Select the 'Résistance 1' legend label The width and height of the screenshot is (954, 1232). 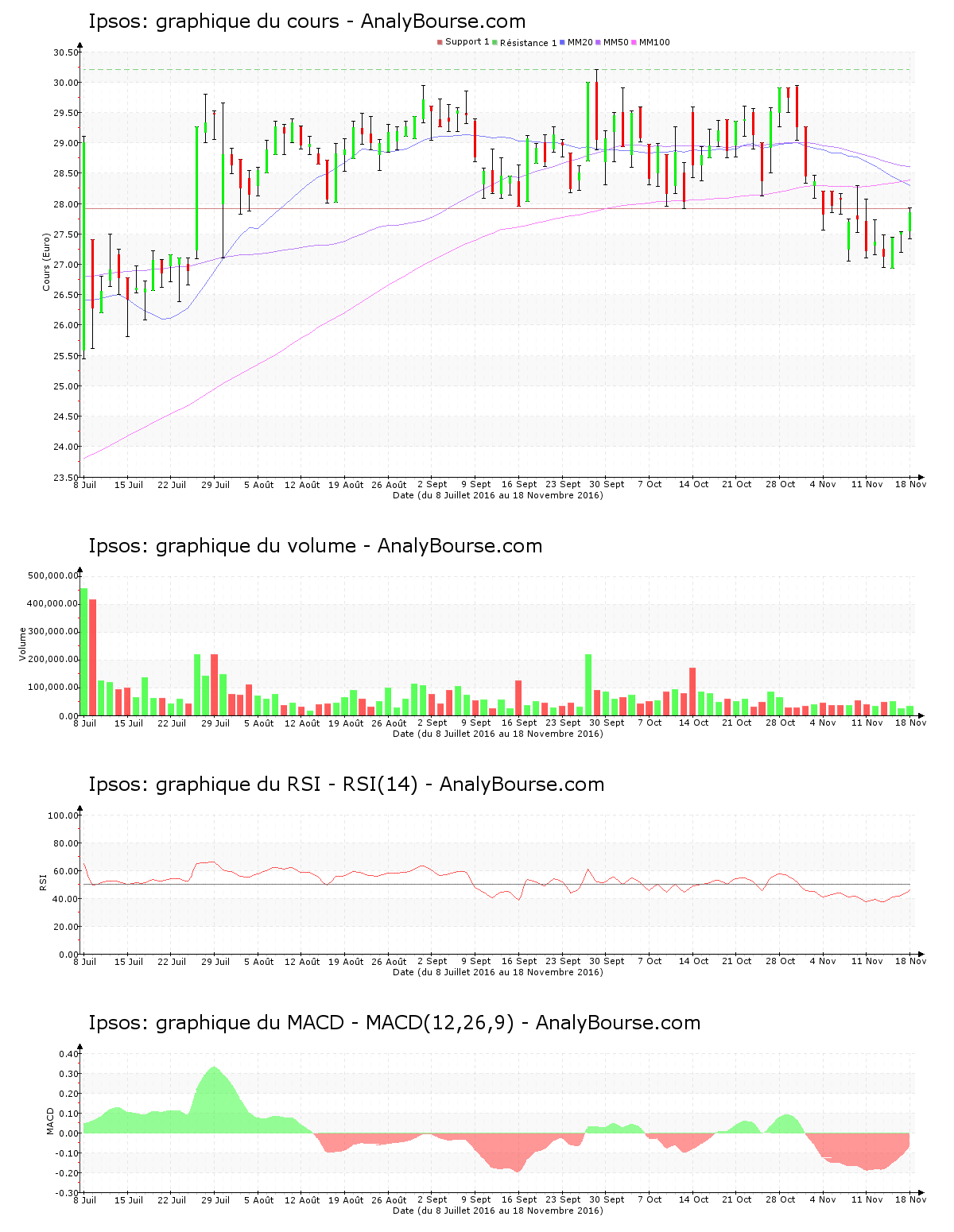point(529,42)
